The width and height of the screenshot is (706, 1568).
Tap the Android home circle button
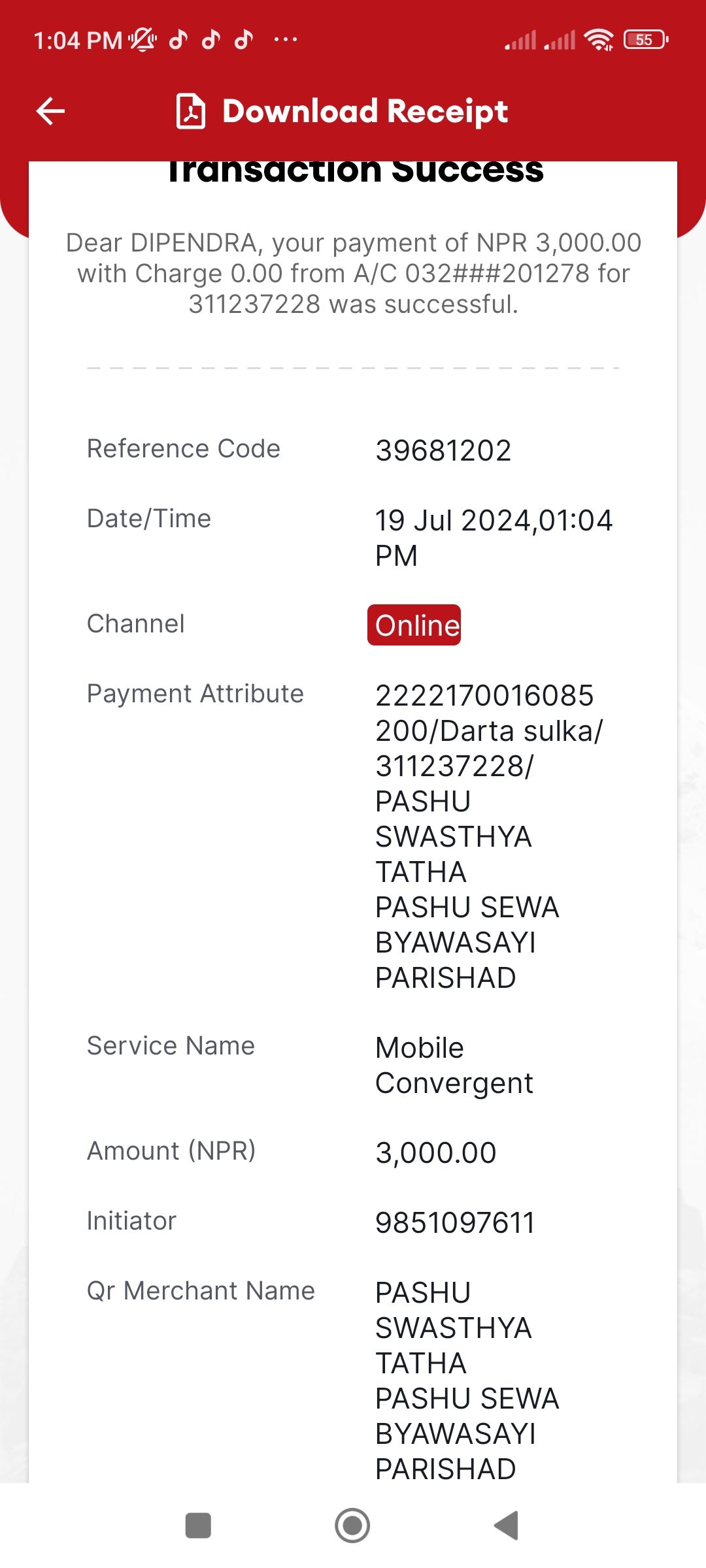pyautogui.click(x=352, y=1526)
